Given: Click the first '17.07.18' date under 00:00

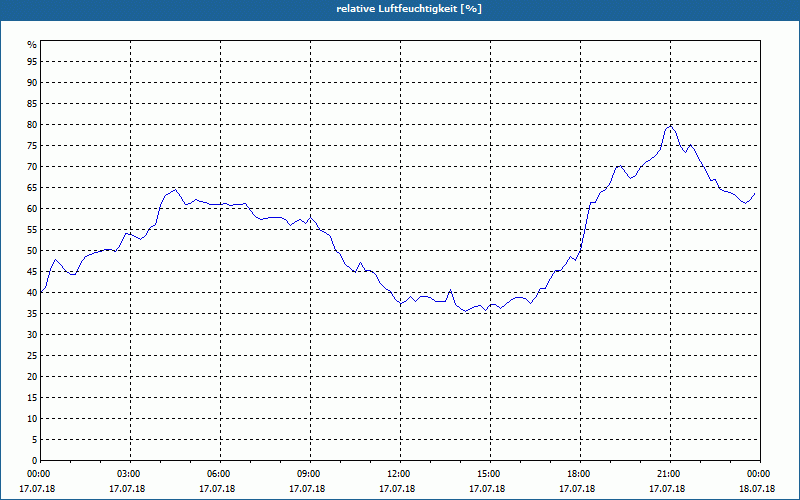Looking at the screenshot, I should click(x=37, y=489).
